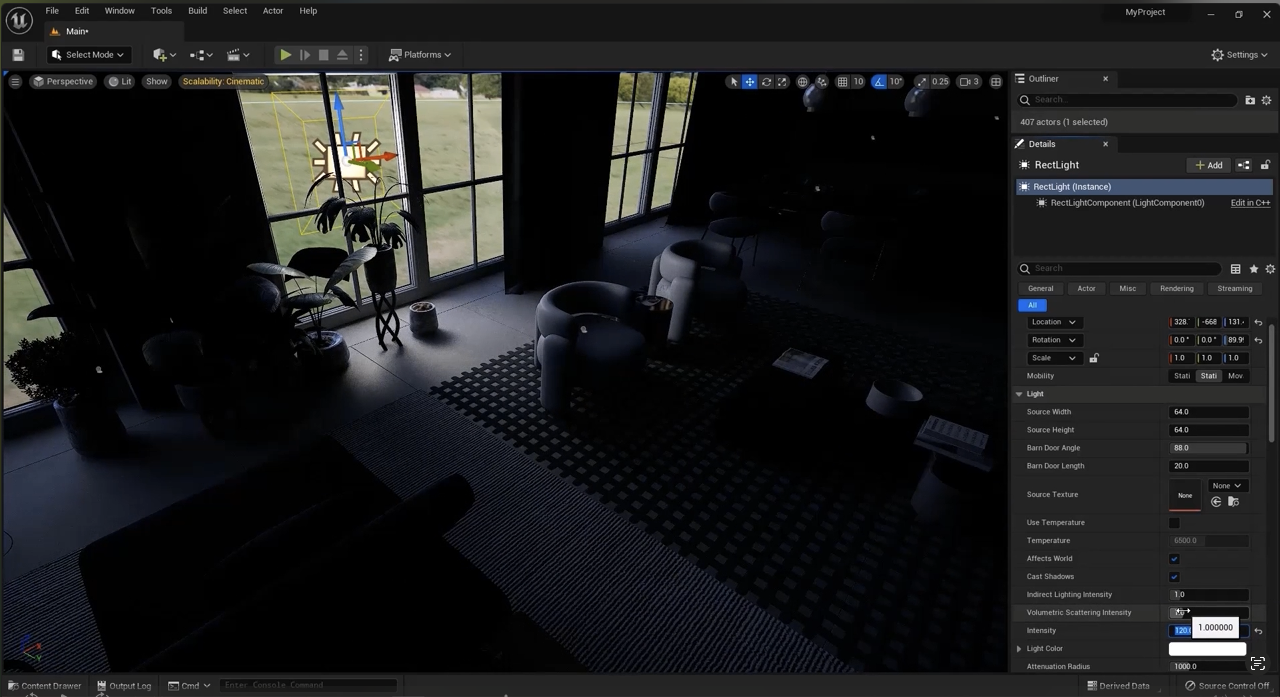This screenshot has width=1280, height=697.
Task: Expand the Light Color property
Action: coord(1019,649)
